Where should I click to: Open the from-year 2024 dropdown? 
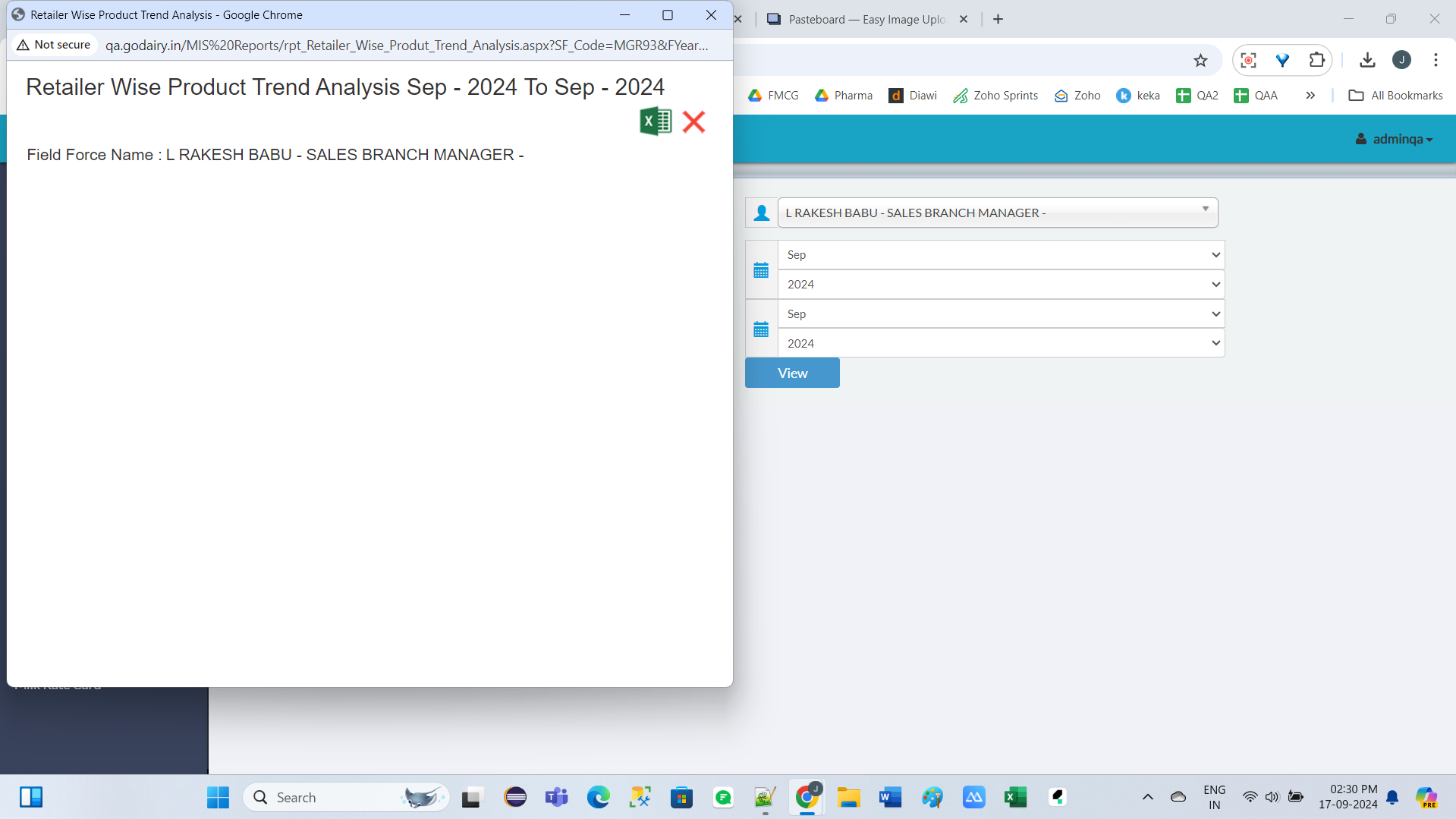pyautogui.click(x=1002, y=285)
